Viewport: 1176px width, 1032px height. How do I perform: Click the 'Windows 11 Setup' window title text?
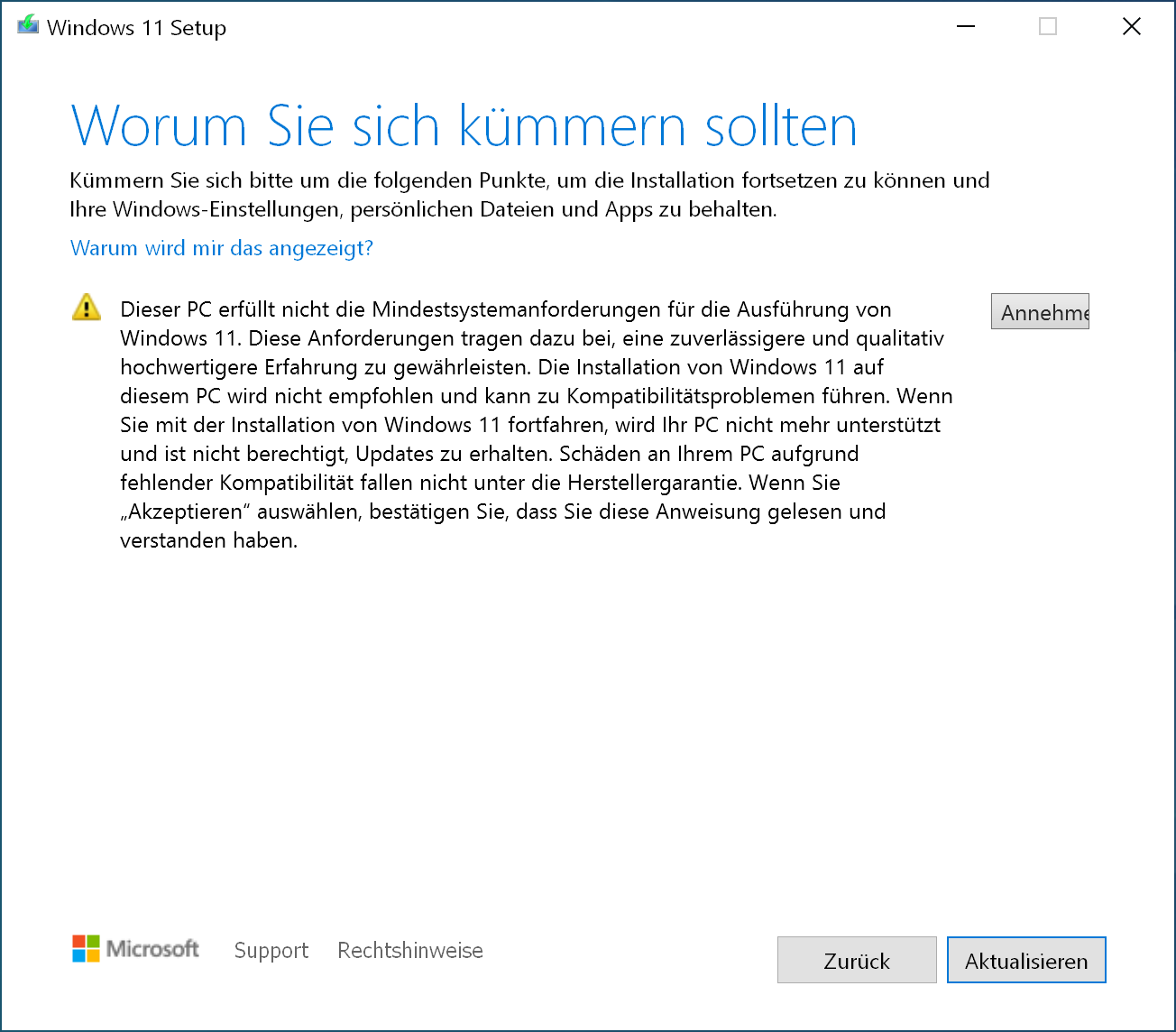pyautogui.click(x=137, y=28)
